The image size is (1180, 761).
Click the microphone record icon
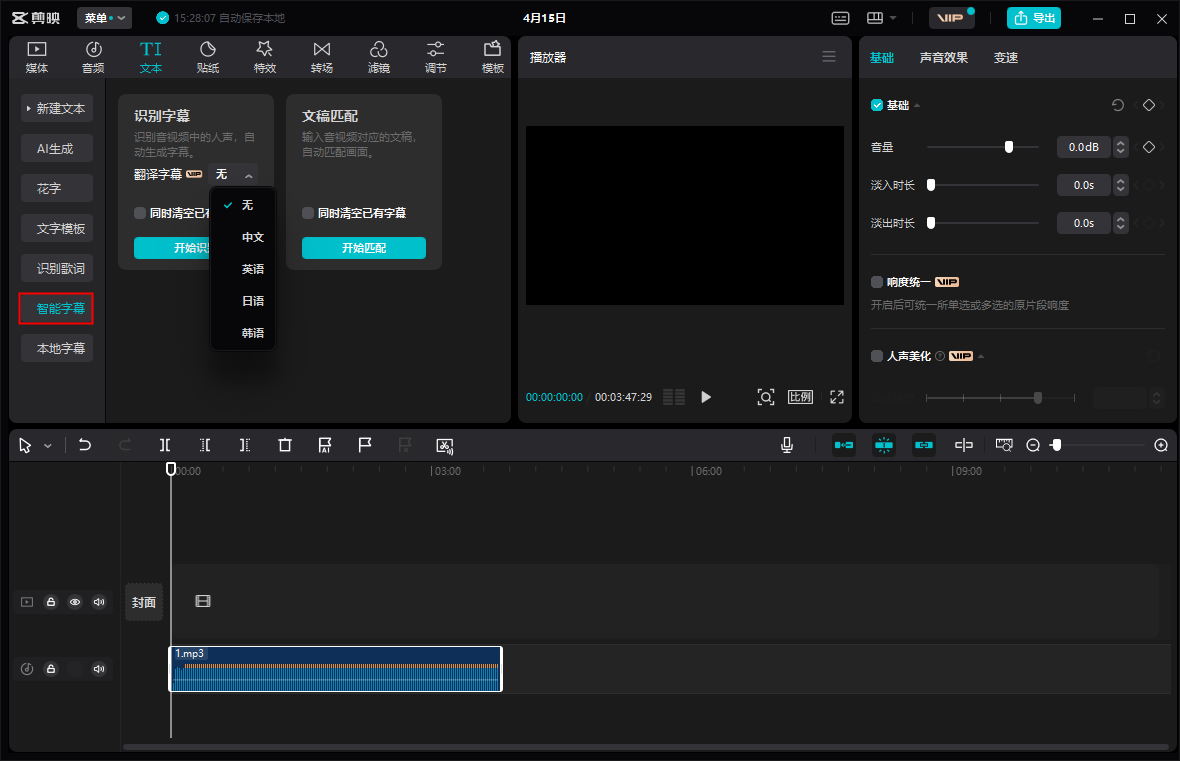[787, 446]
